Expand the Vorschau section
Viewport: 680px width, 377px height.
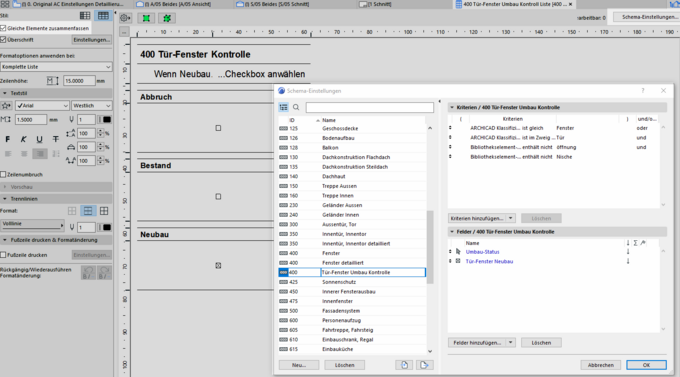point(4,187)
